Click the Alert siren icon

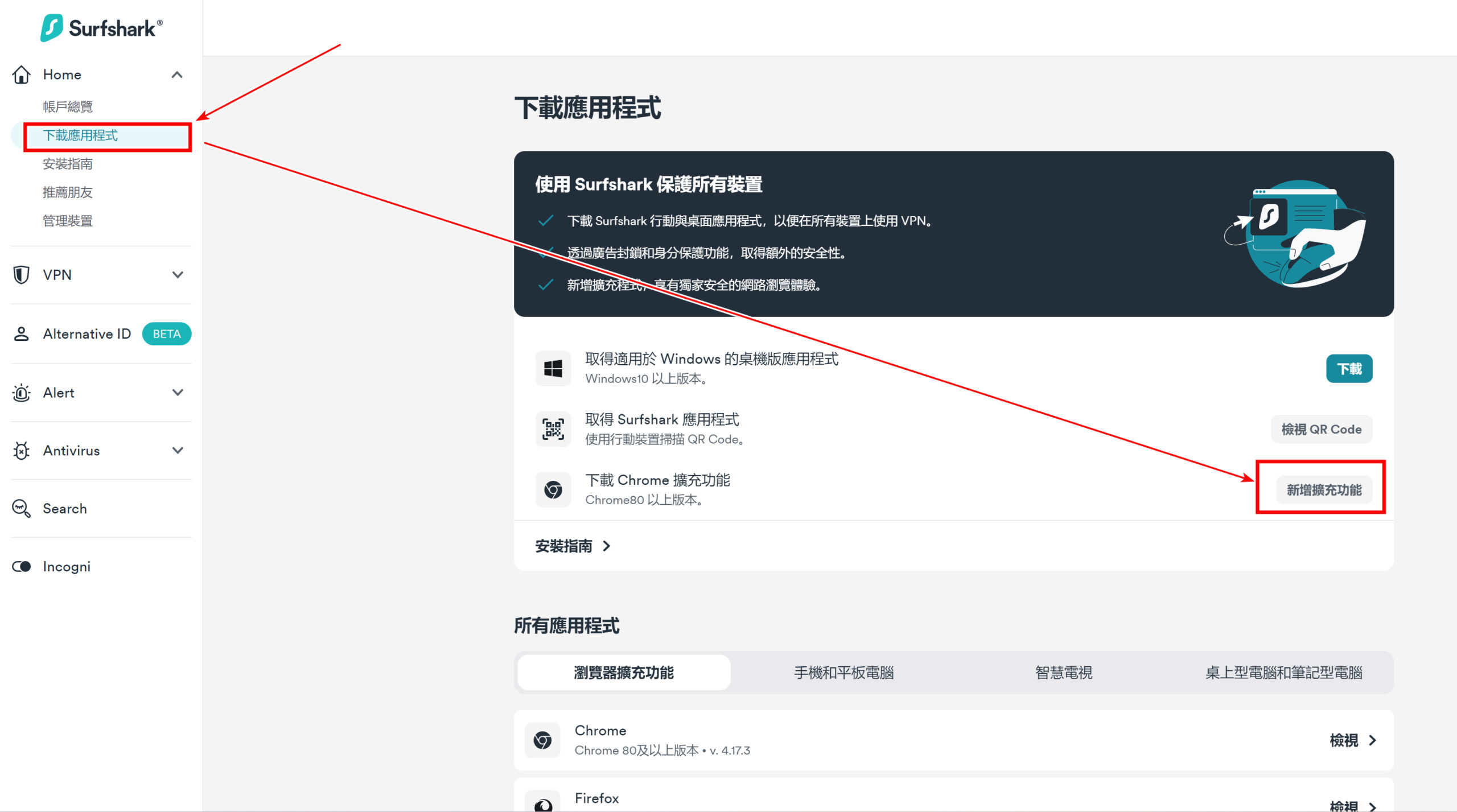tap(22, 393)
